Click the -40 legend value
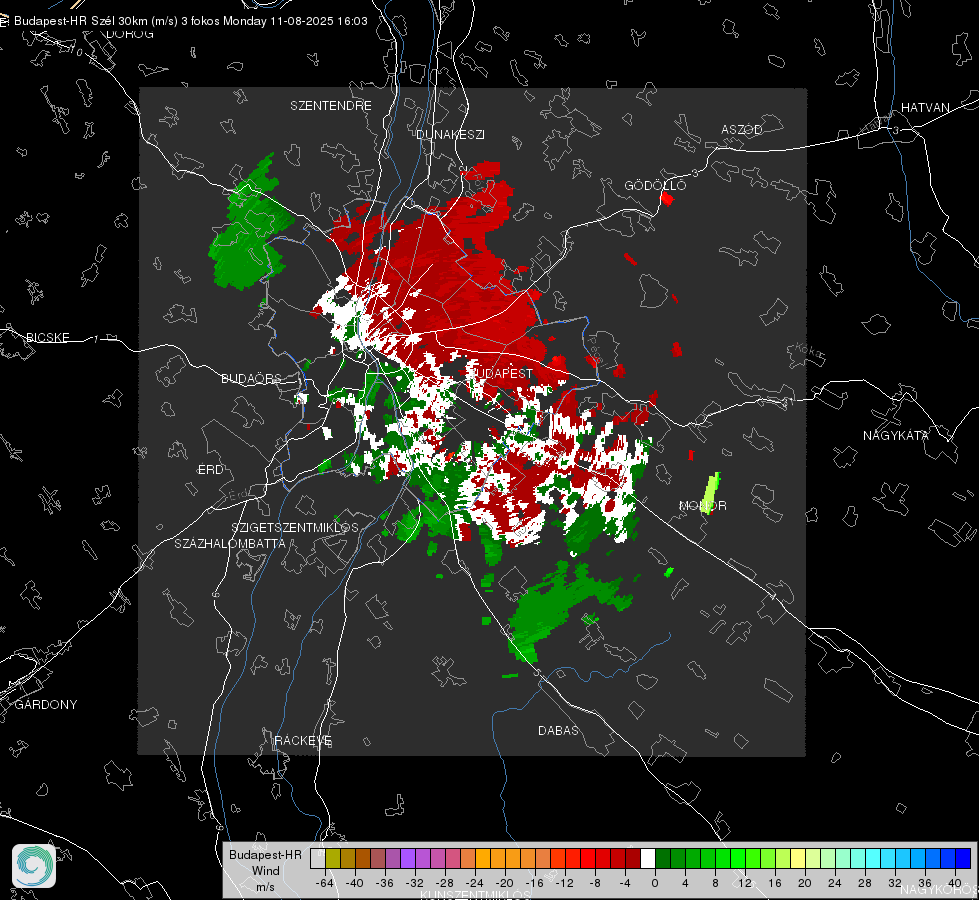The height and width of the screenshot is (900, 979). point(355,883)
